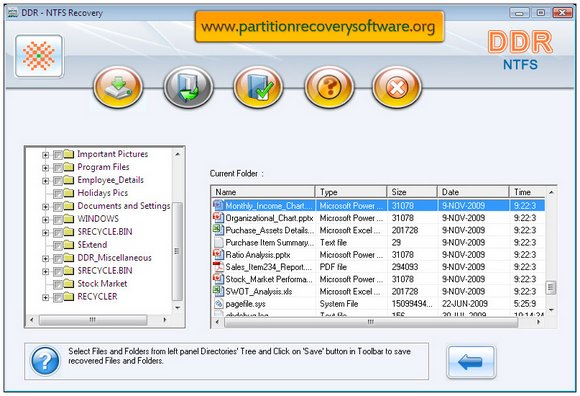This screenshot has height=396, width=580.
Task: Click the PDF icon of Sales_Item234_Report
Action: [x=218, y=267]
